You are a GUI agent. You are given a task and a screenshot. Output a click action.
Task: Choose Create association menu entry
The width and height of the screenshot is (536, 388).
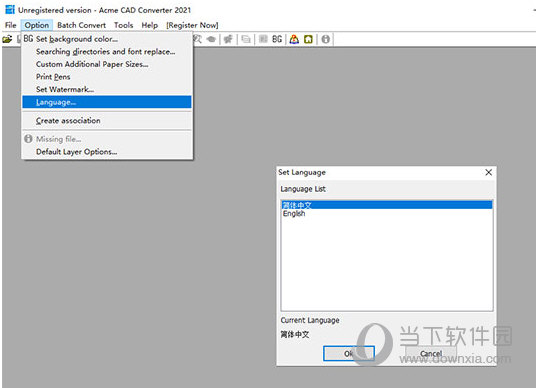pos(107,121)
